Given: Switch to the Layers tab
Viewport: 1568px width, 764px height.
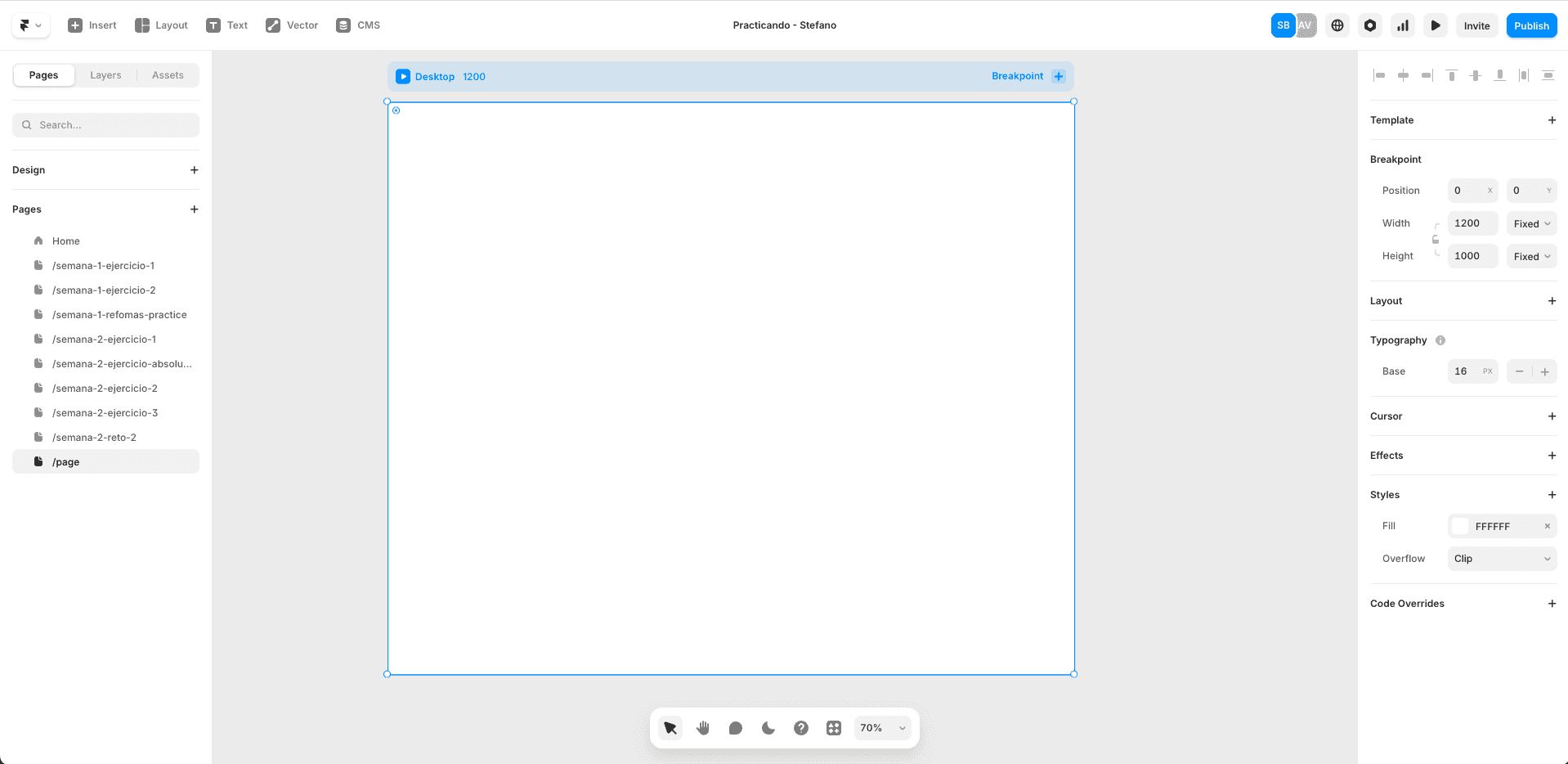Looking at the screenshot, I should click(x=105, y=75).
